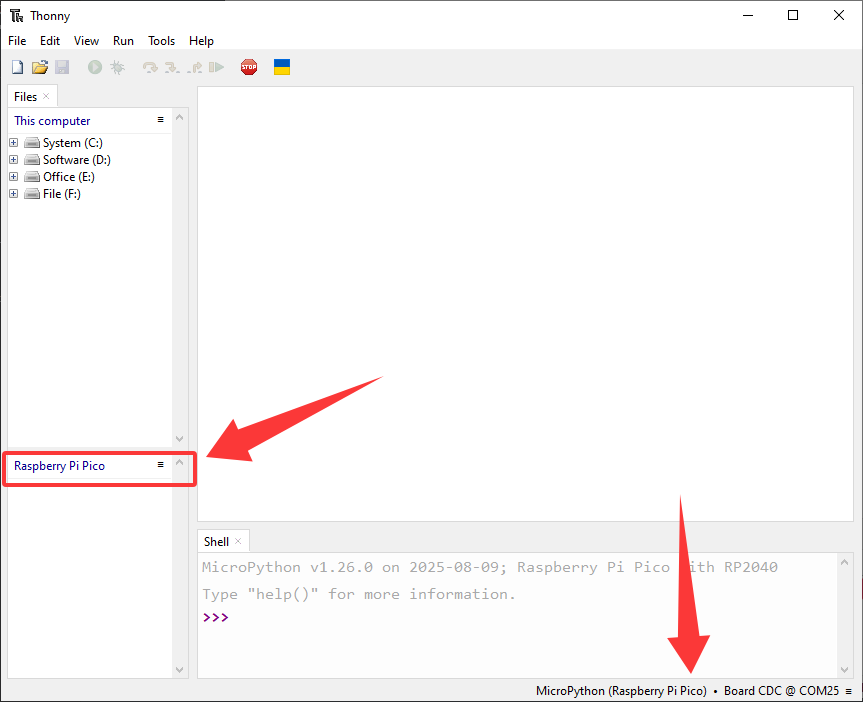Click the Office (E:) drive icon

(32, 177)
